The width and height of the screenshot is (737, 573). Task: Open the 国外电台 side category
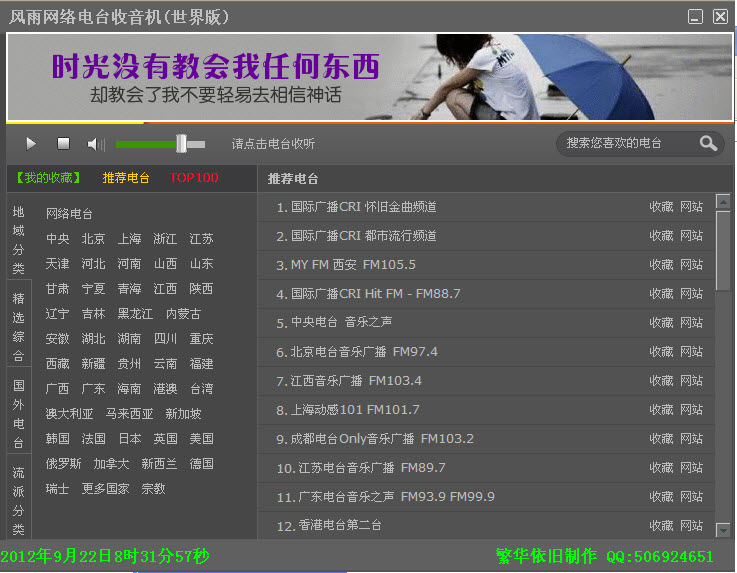pos(18,414)
